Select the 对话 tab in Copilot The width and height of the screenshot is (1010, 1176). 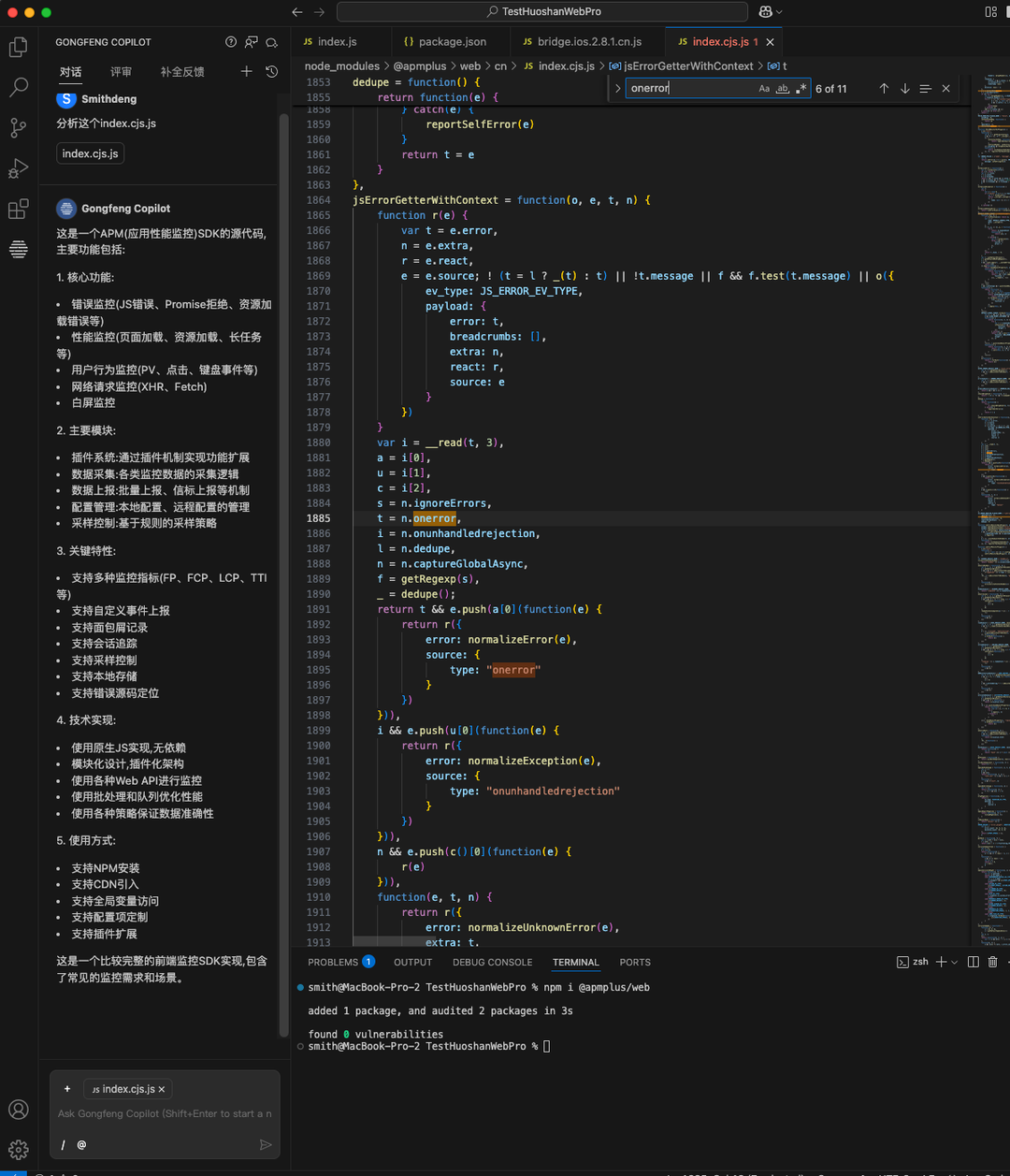click(x=70, y=72)
